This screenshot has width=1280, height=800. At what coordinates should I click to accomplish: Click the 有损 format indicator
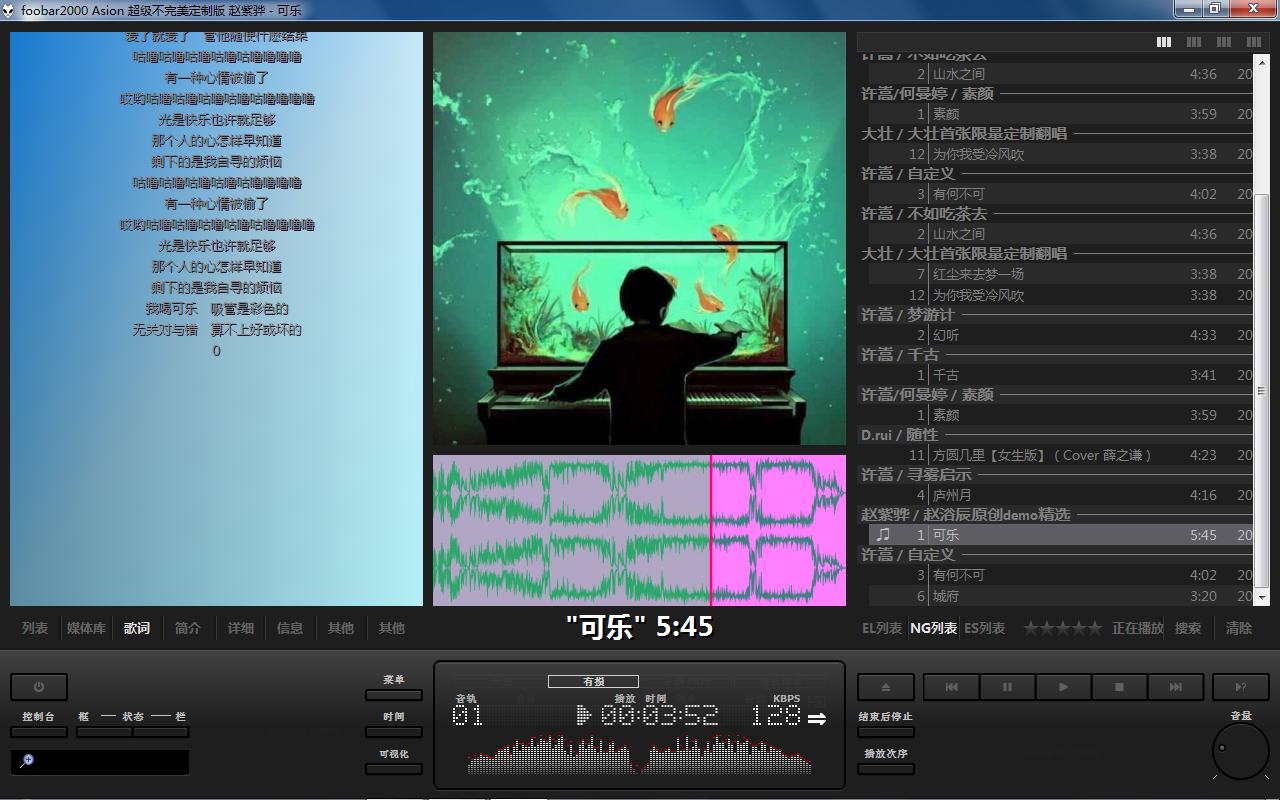(x=593, y=681)
